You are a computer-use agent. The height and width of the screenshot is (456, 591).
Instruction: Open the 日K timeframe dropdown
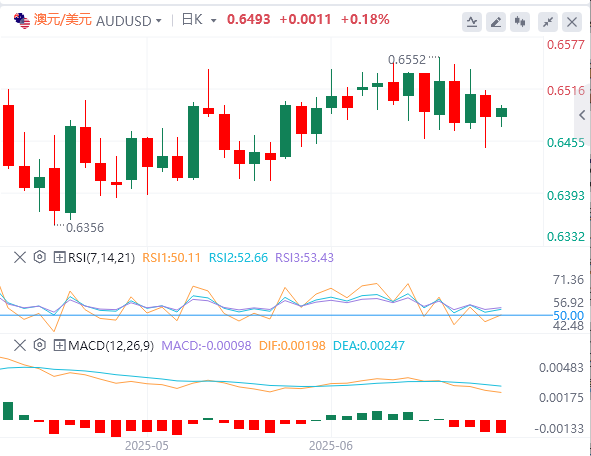click(199, 20)
